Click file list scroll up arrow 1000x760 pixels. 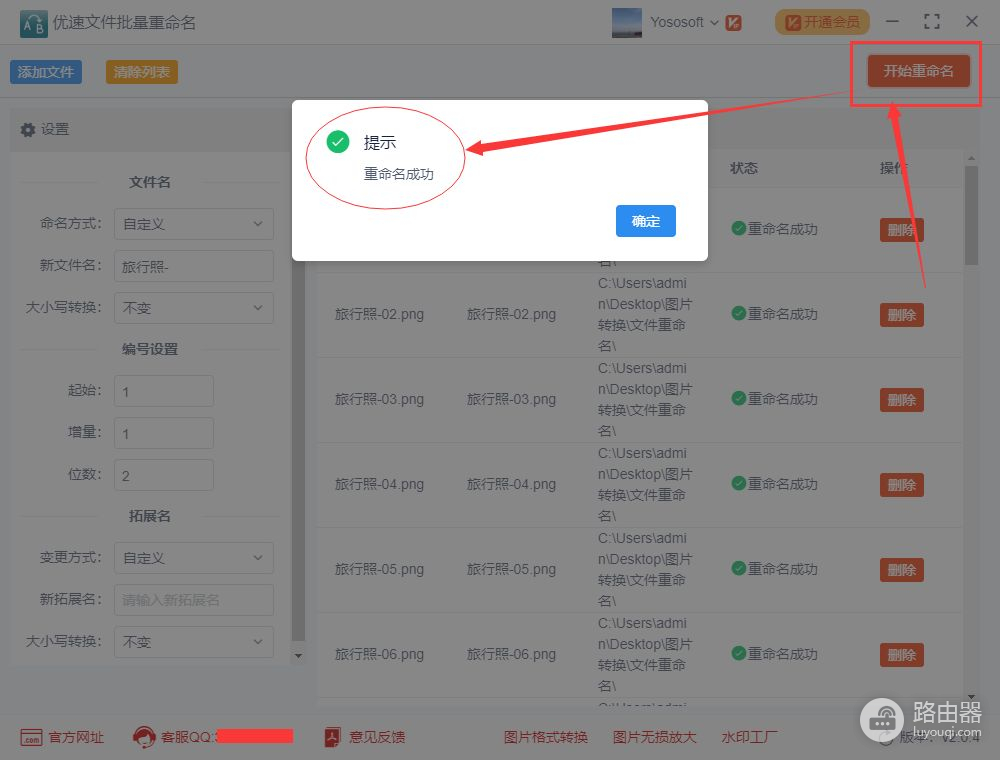(971, 157)
